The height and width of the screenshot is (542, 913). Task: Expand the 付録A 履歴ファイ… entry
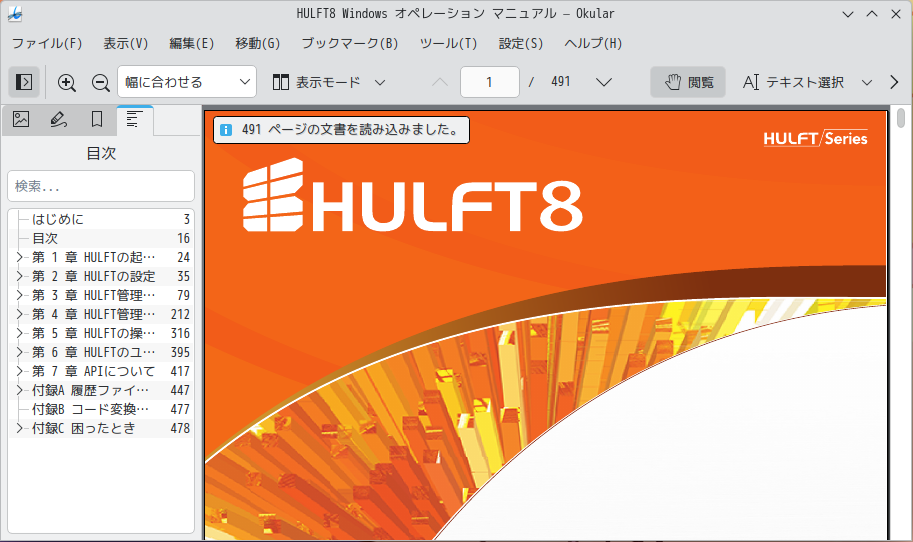pyautogui.click(x=19, y=390)
